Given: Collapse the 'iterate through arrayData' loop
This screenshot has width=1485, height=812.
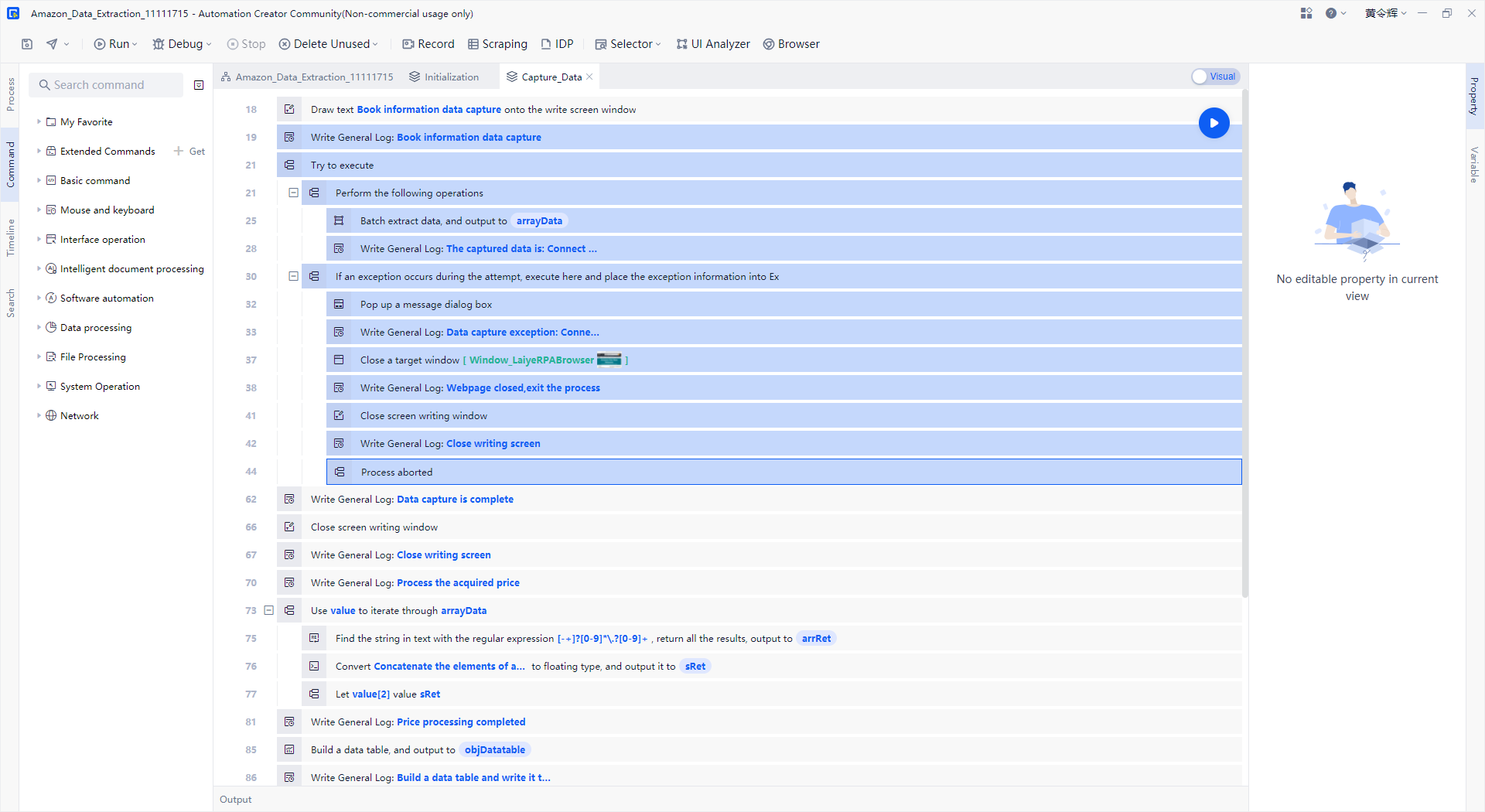Looking at the screenshot, I should click(268, 610).
